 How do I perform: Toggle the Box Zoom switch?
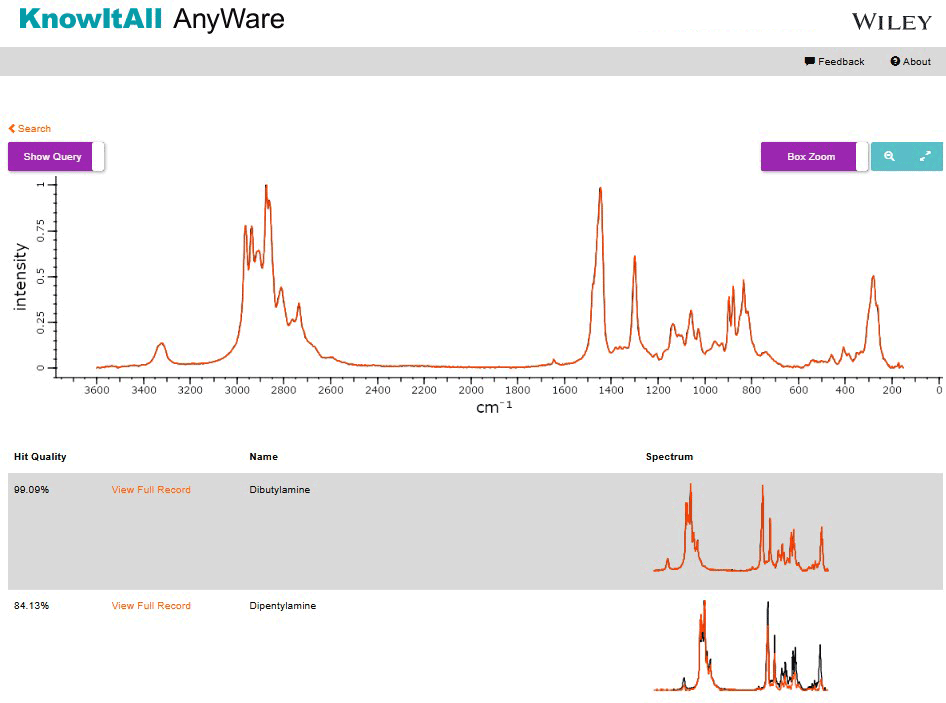pos(861,157)
